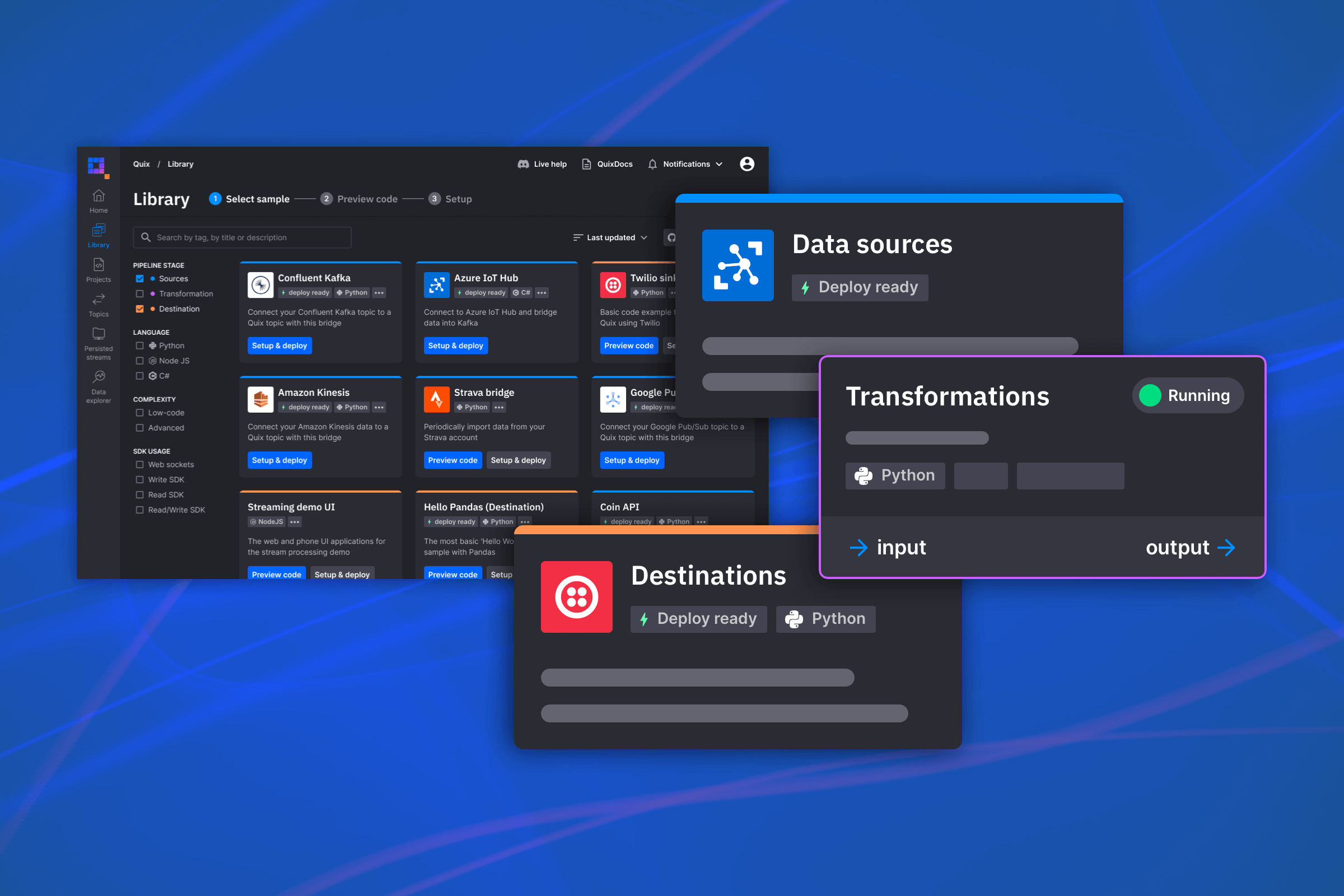Go to step 2 Preview code
This screenshot has height=896, width=1344.
point(359,199)
